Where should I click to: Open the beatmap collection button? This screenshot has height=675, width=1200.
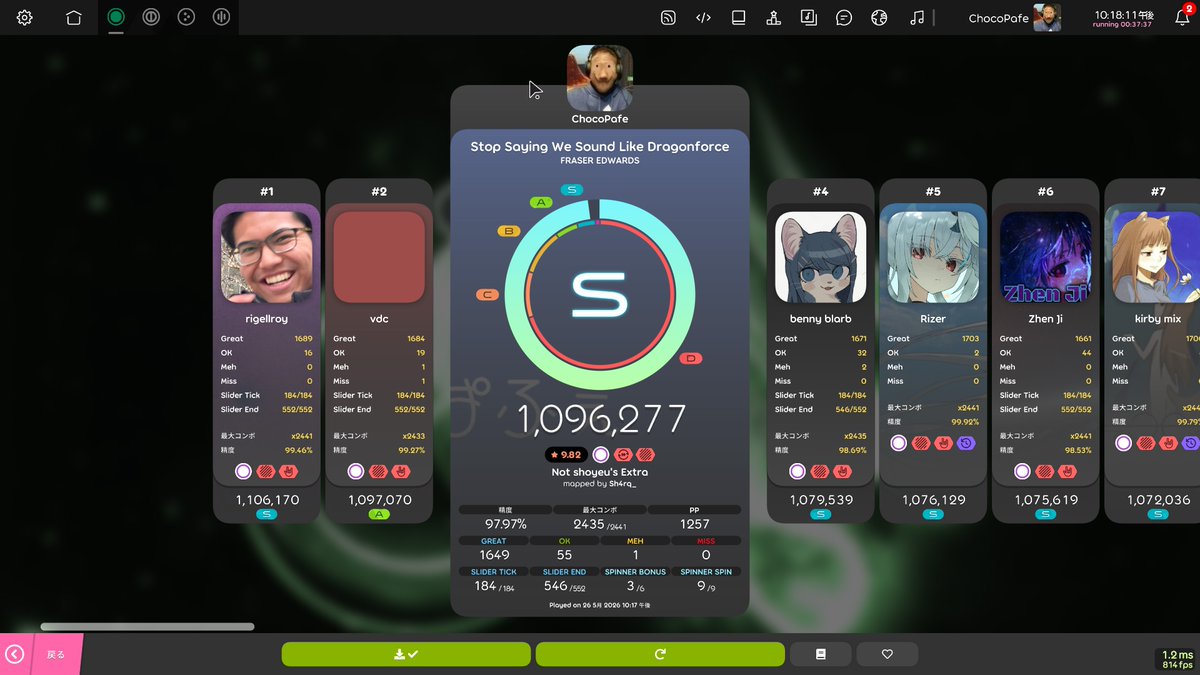pos(821,654)
